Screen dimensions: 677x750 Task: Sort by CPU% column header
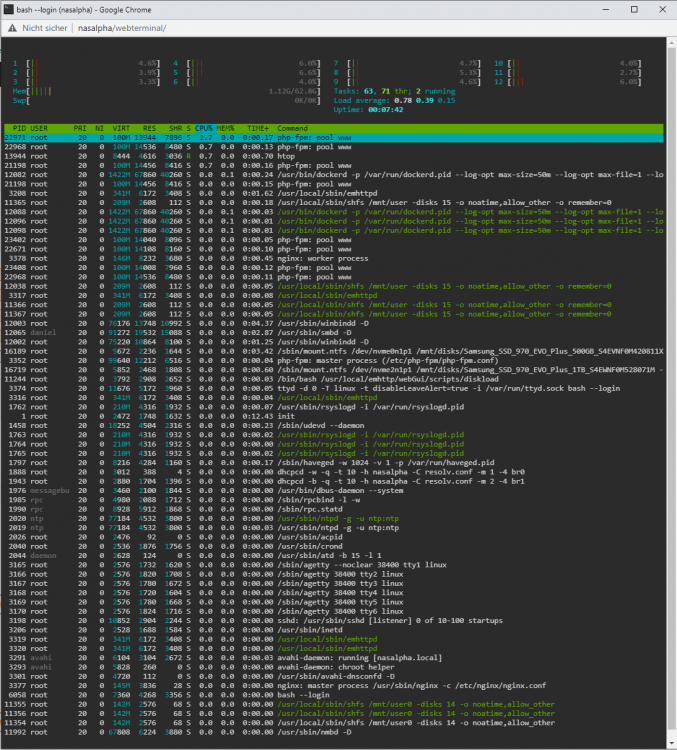click(204, 128)
